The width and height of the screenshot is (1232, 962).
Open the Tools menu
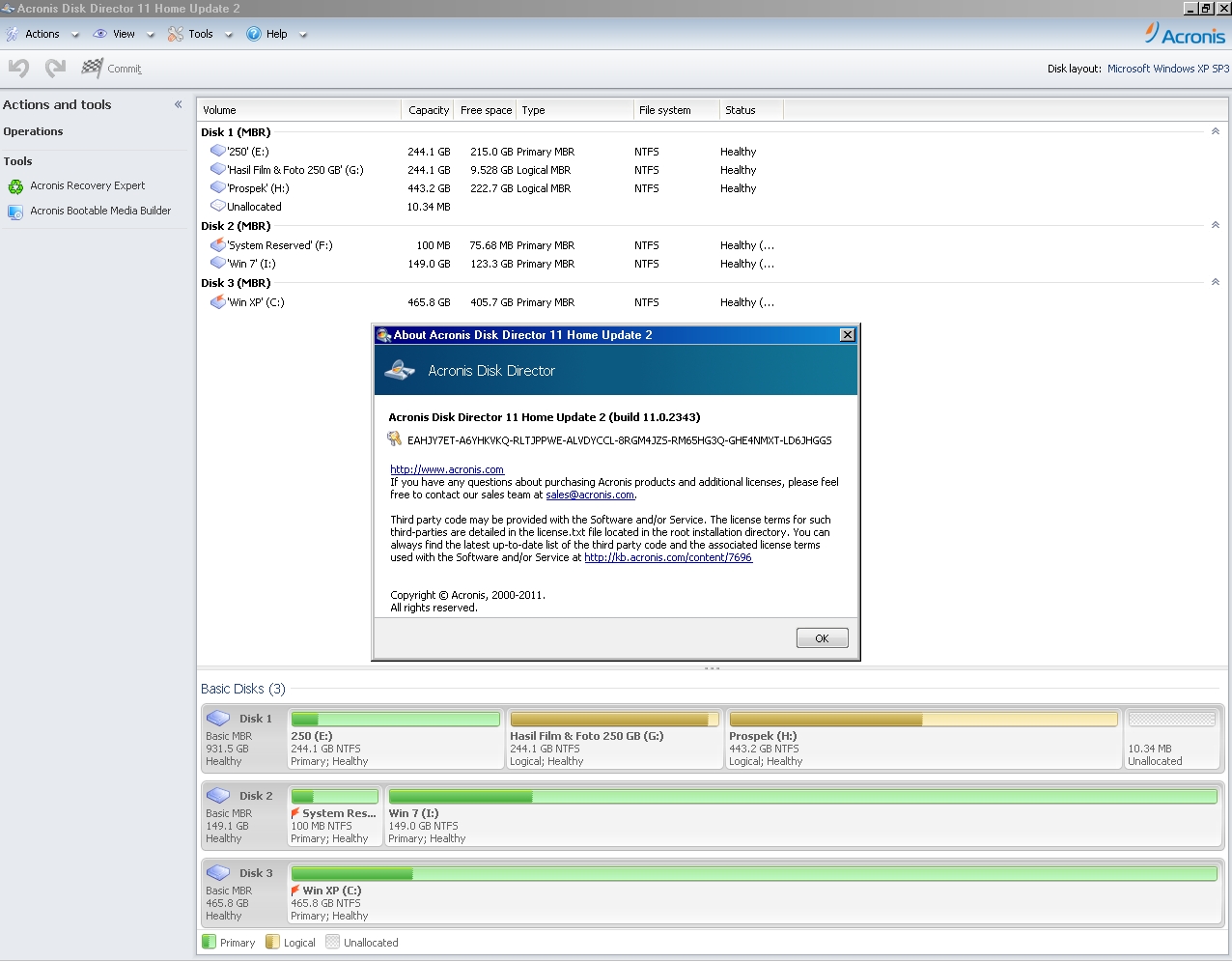coord(201,34)
